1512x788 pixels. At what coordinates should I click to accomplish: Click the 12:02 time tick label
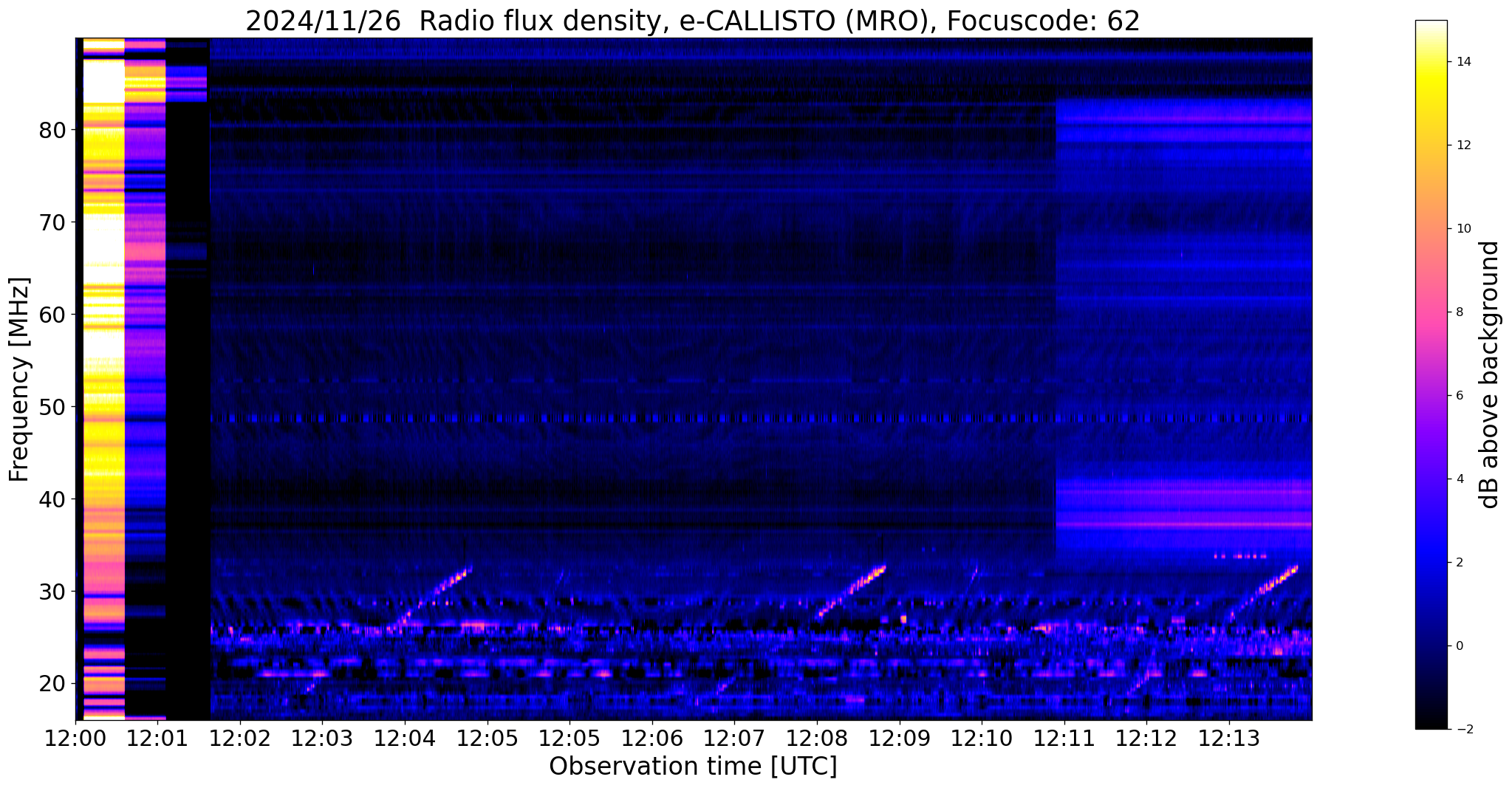240,738
